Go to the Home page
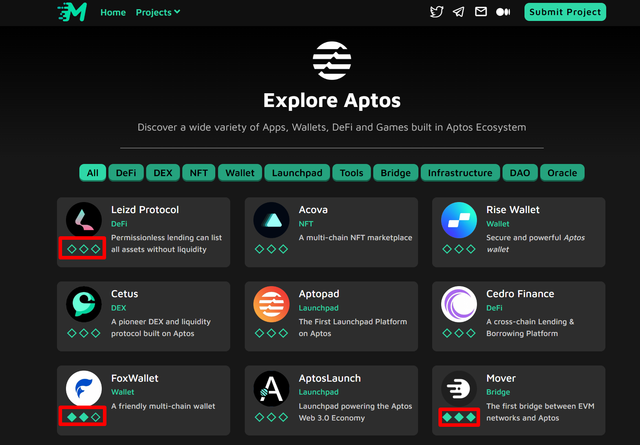Viewport: 640px width, 445px height. tap(113, 12)
